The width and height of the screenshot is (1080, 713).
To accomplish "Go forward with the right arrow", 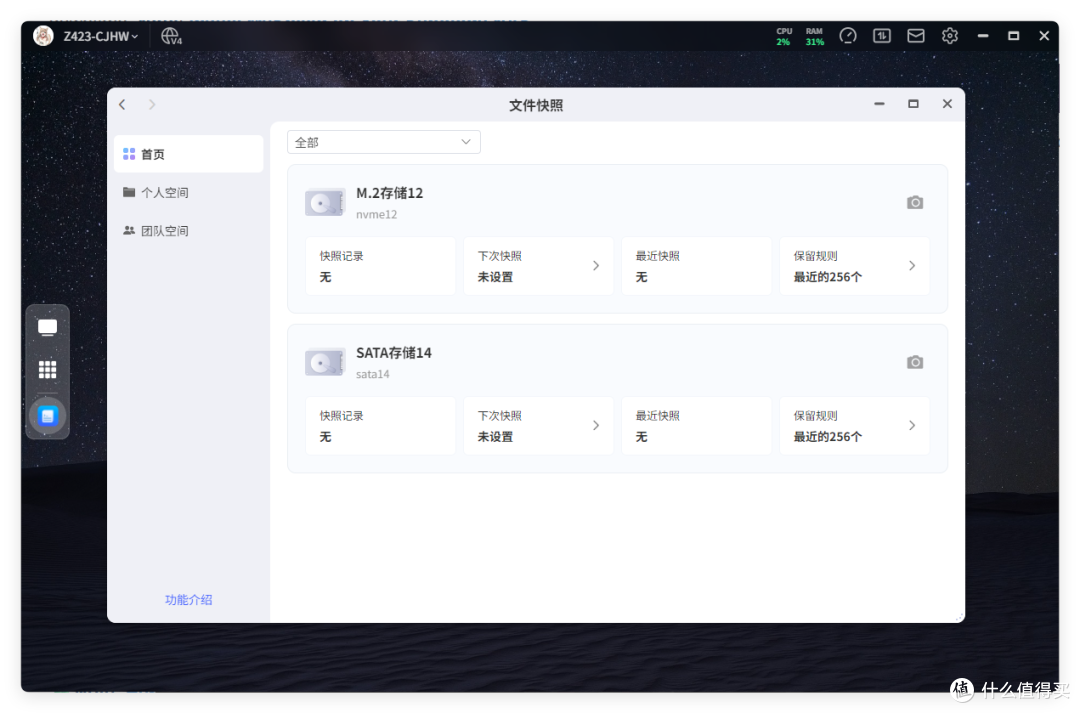I will point(152,105).
